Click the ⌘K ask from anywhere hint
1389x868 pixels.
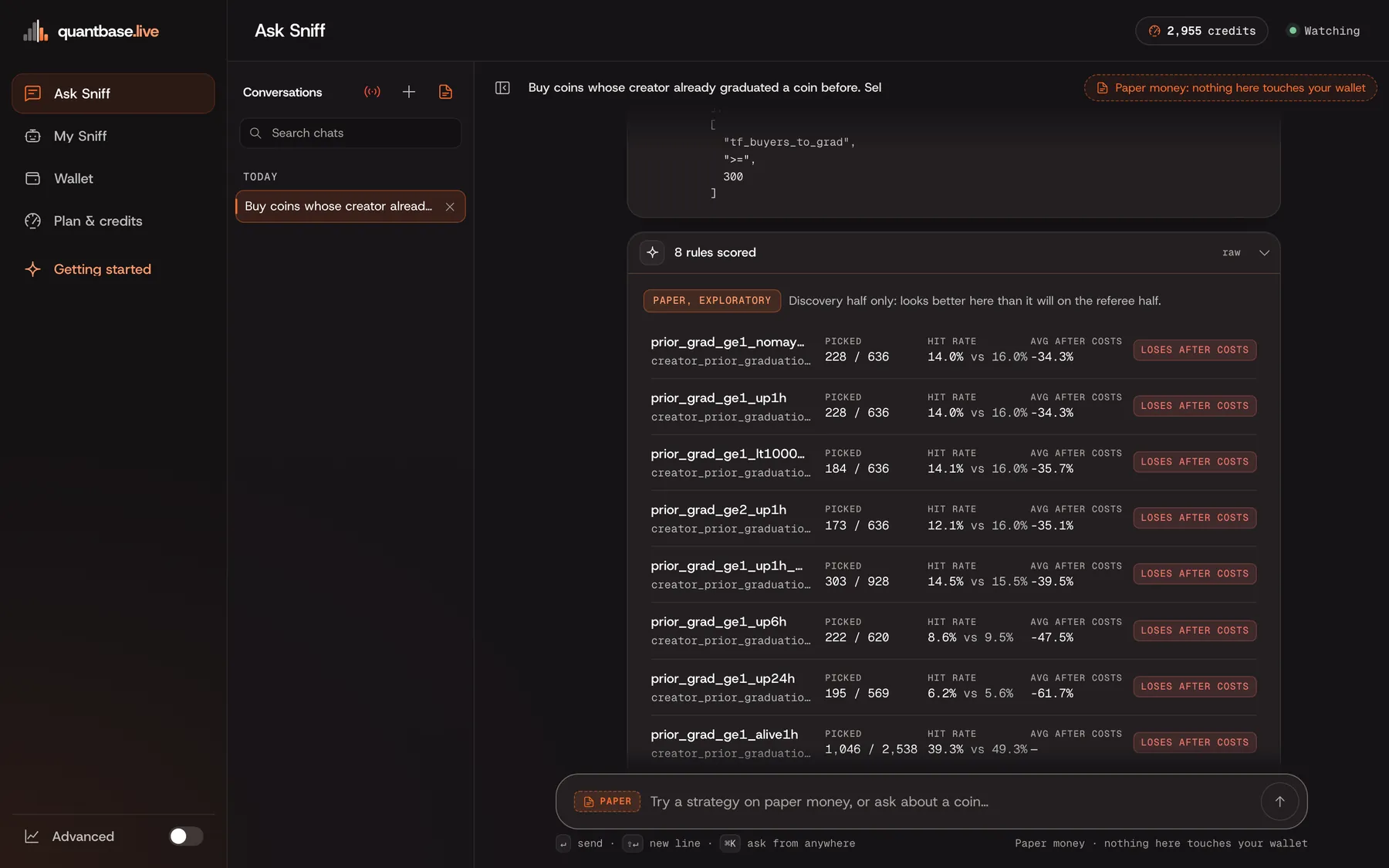click(x=788, y=843)
